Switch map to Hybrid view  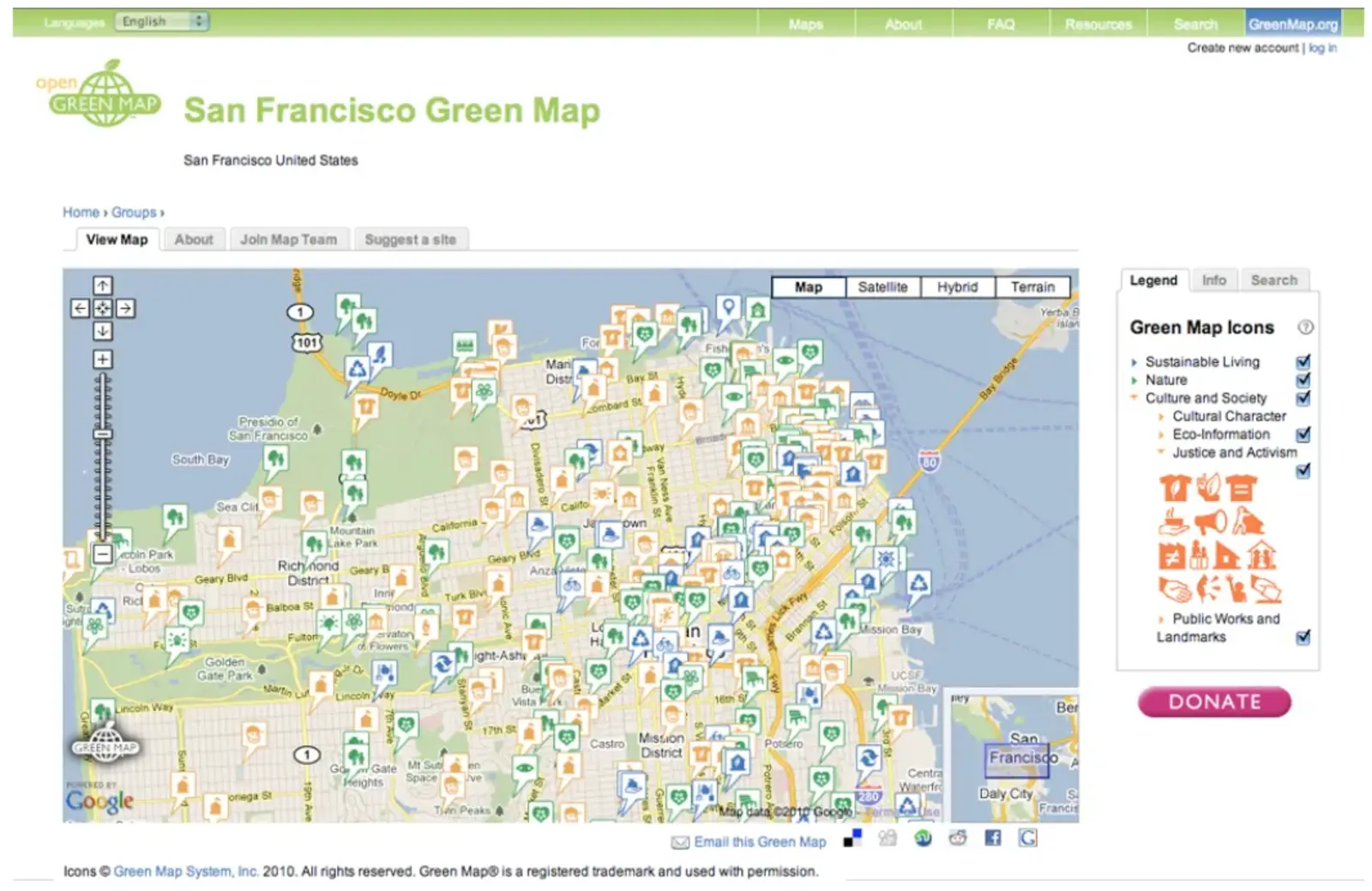(957, 287)
